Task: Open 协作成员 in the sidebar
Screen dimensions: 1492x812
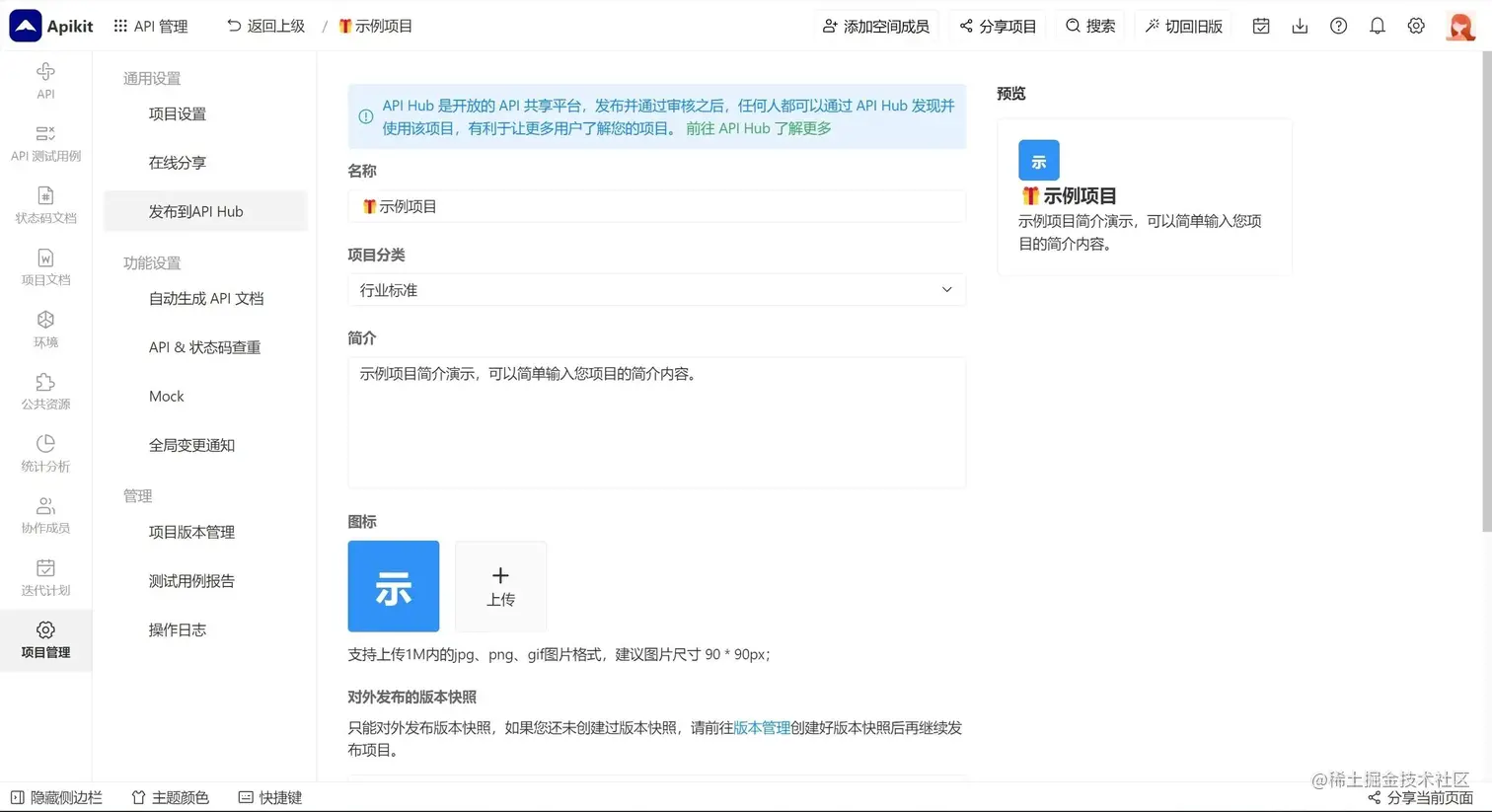Action: pos(45,516)
